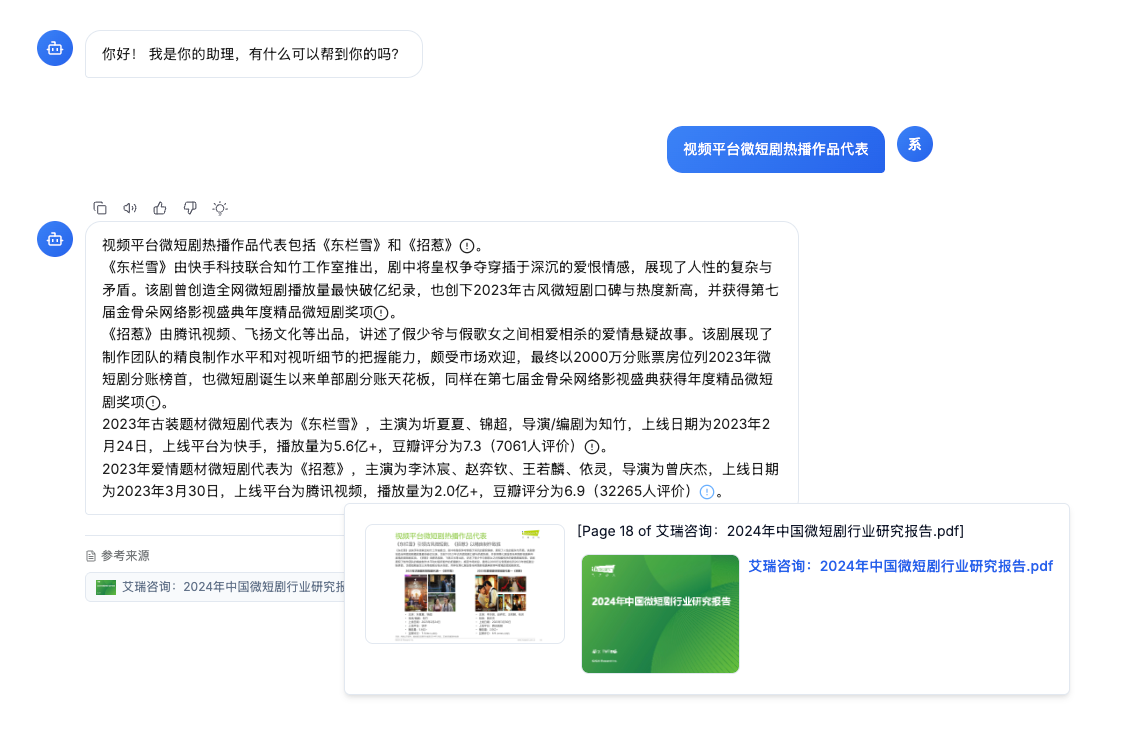Click citation marker ① after 《招惹》 line
The image size is (1128, 730).
tap(152, 404)
